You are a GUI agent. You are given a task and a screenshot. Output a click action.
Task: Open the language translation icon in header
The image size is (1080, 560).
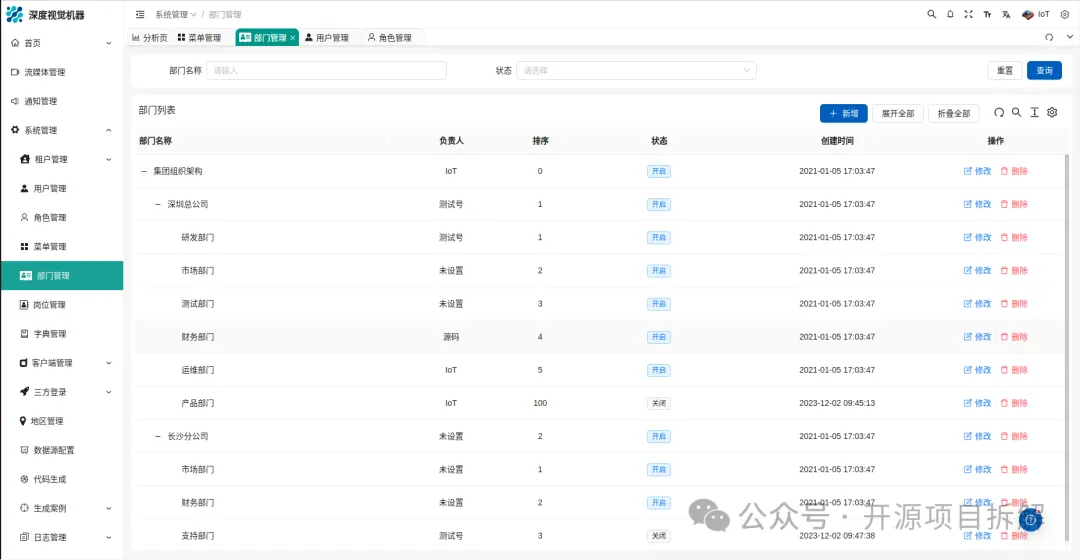(1006, 14)
